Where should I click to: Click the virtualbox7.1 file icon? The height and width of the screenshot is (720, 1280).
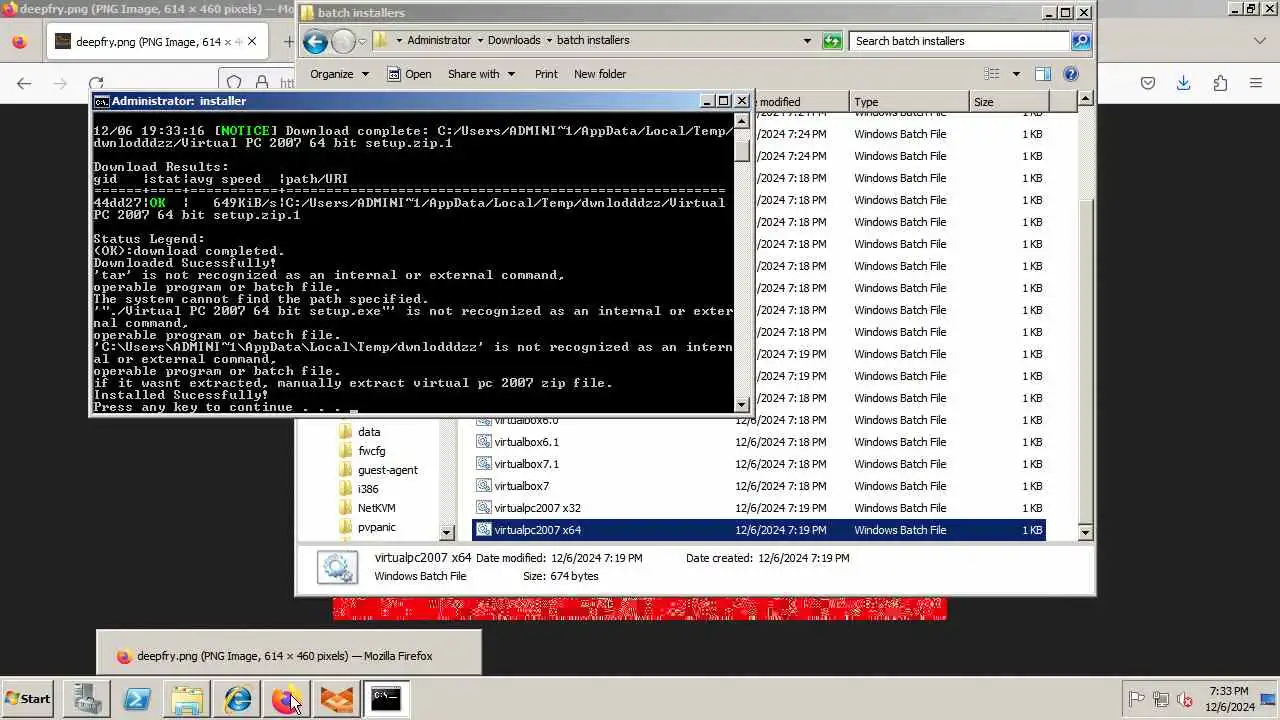pyautogui.click(x=484, y=464)
